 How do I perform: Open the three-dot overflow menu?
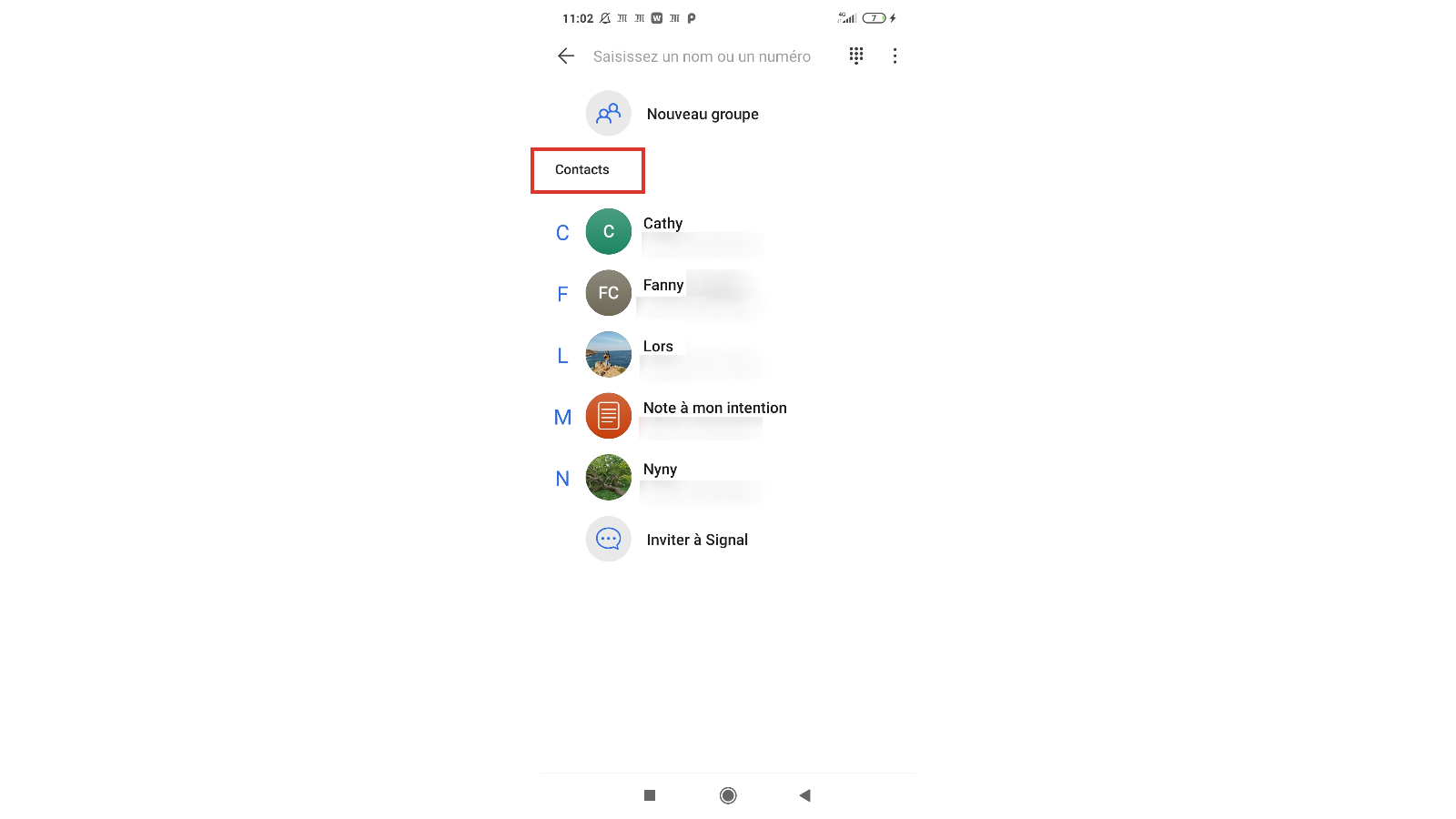[895, 56]
